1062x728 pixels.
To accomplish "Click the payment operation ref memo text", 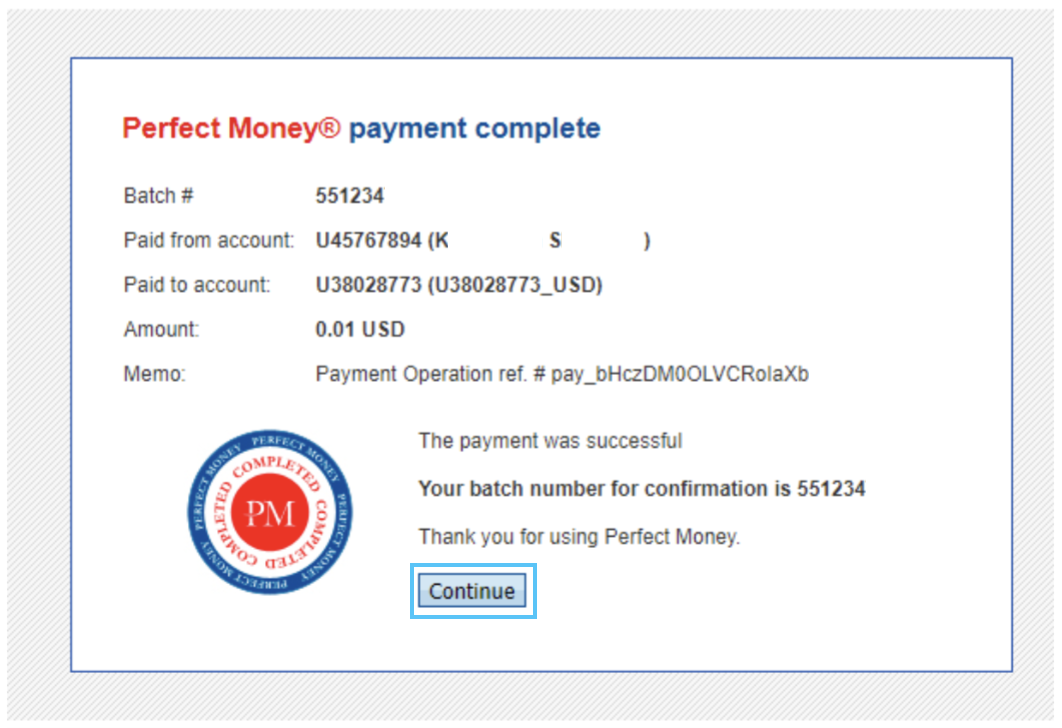I will pyautogui.click(x=561, y=374).
